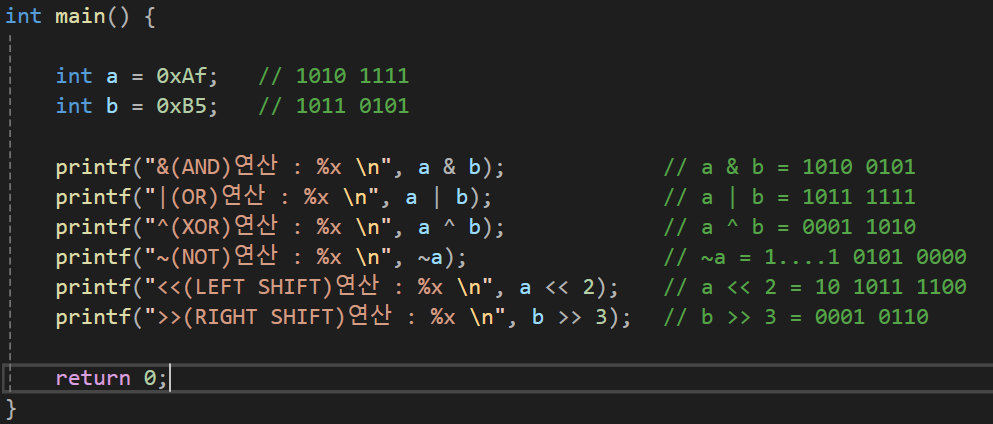The height and width of the screenshot is (424, 993).
Task: Click the comment '// 1010 1111'
Action: (x=334, y=77)
